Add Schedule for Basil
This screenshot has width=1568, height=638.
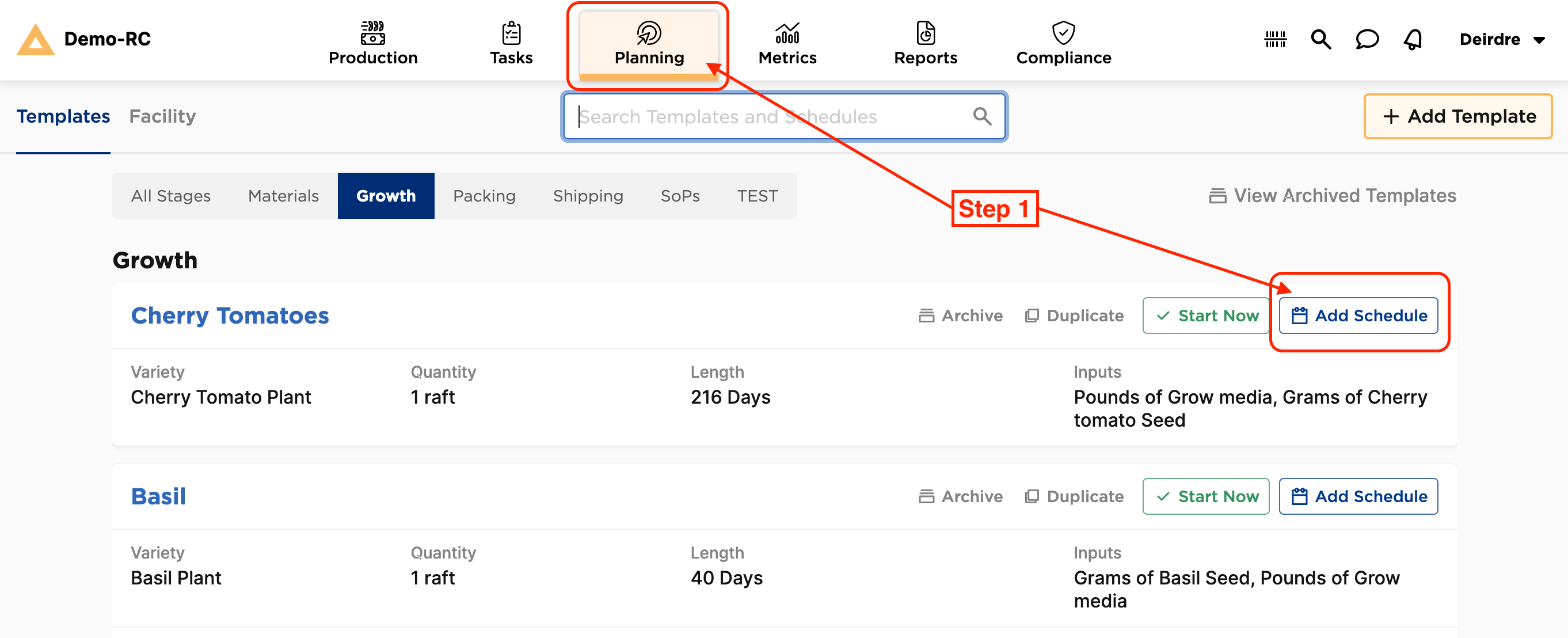tap(1358, 497)
